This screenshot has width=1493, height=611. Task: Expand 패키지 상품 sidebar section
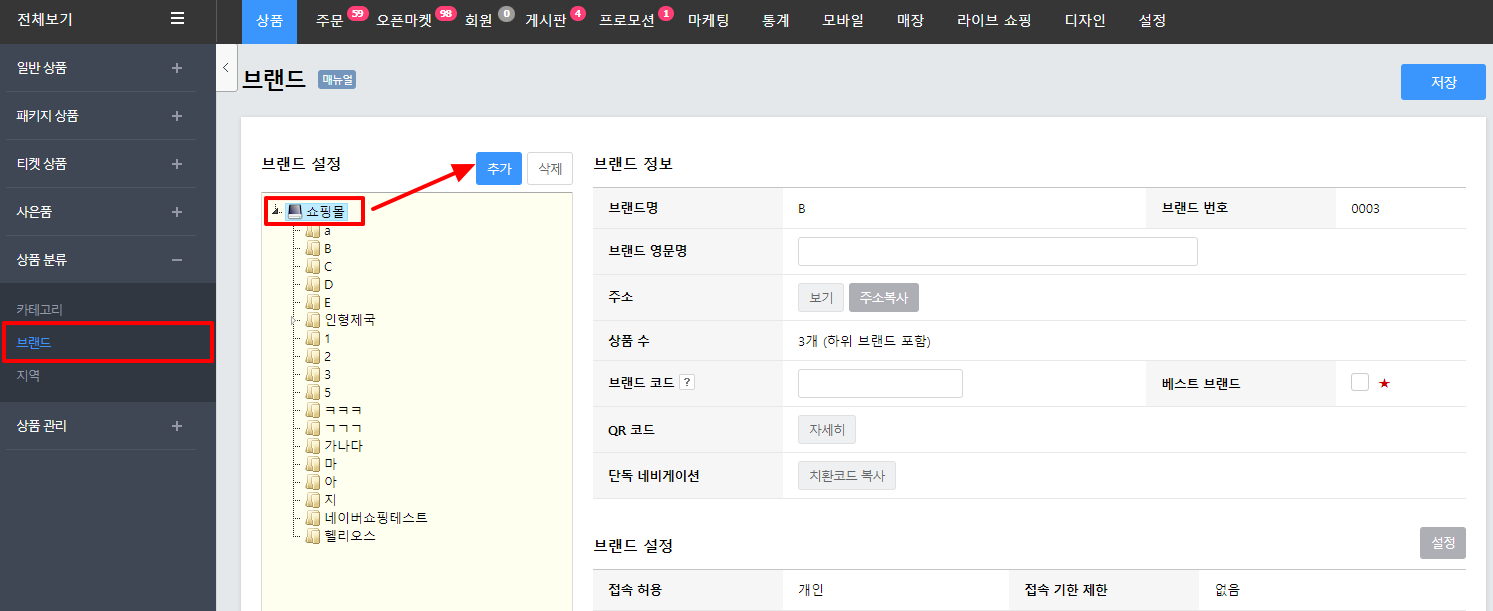pos(177,116)
